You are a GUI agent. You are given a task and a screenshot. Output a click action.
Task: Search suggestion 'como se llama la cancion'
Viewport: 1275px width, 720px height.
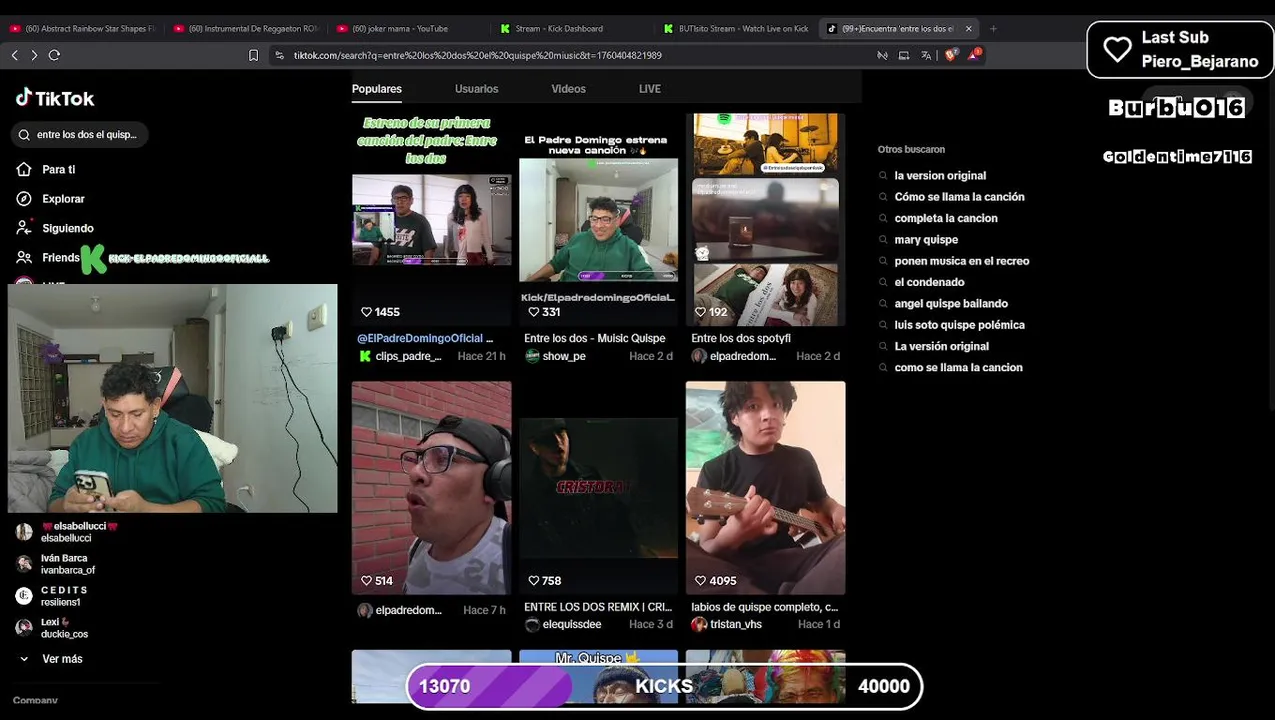click(x=958, y=368)
